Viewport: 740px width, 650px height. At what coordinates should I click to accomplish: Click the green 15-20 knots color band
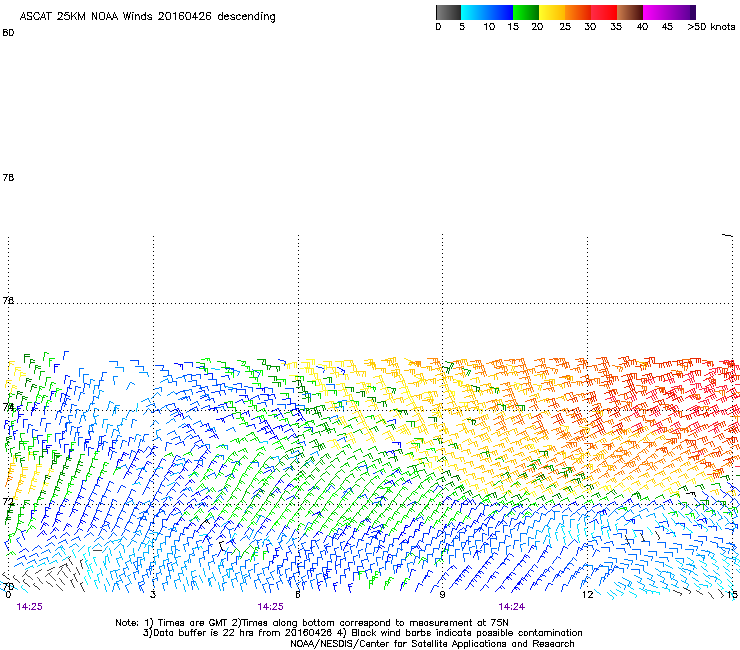tap(526, 12)
